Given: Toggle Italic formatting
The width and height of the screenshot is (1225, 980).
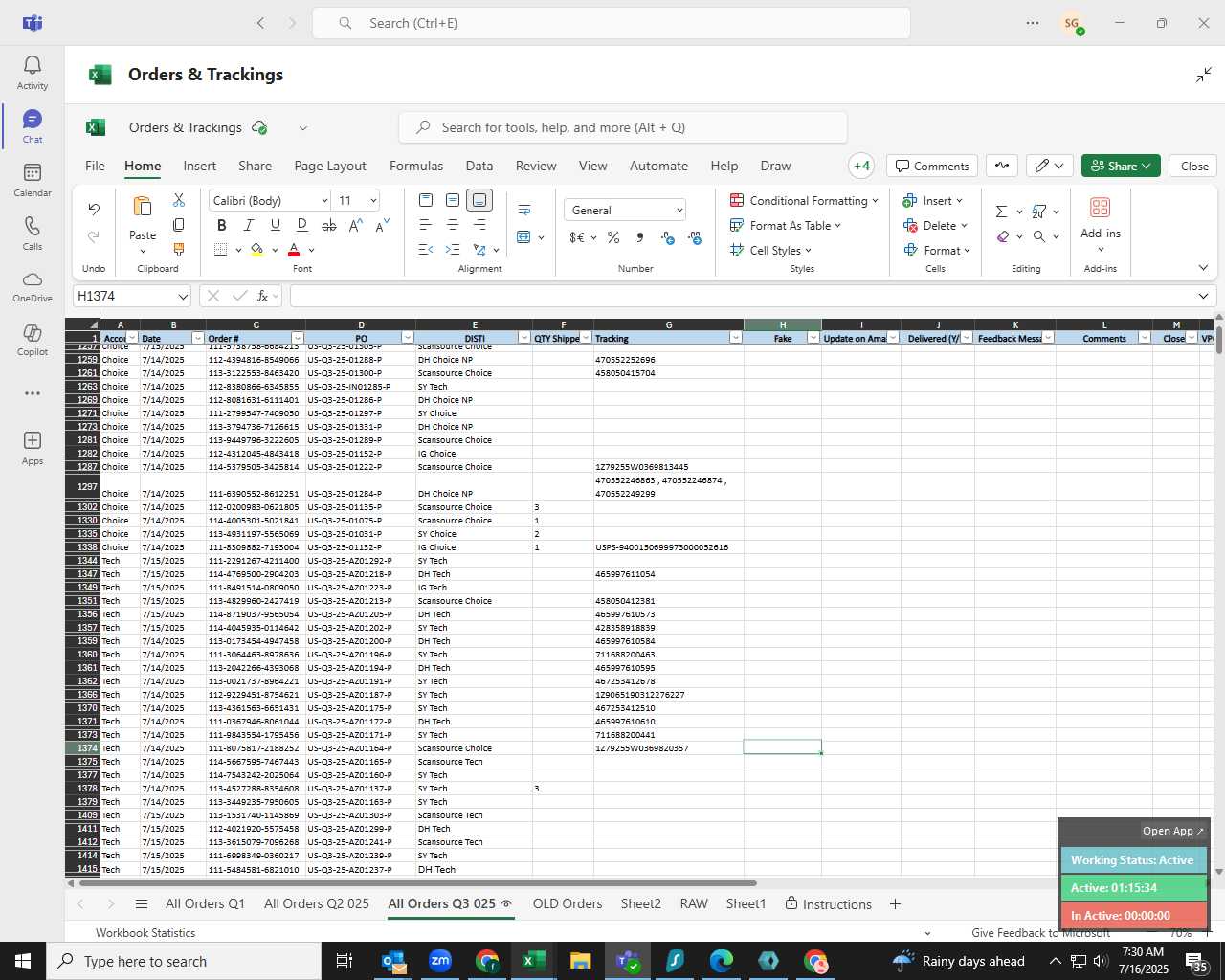Looking at the screenshot, I should pos(249,225).
